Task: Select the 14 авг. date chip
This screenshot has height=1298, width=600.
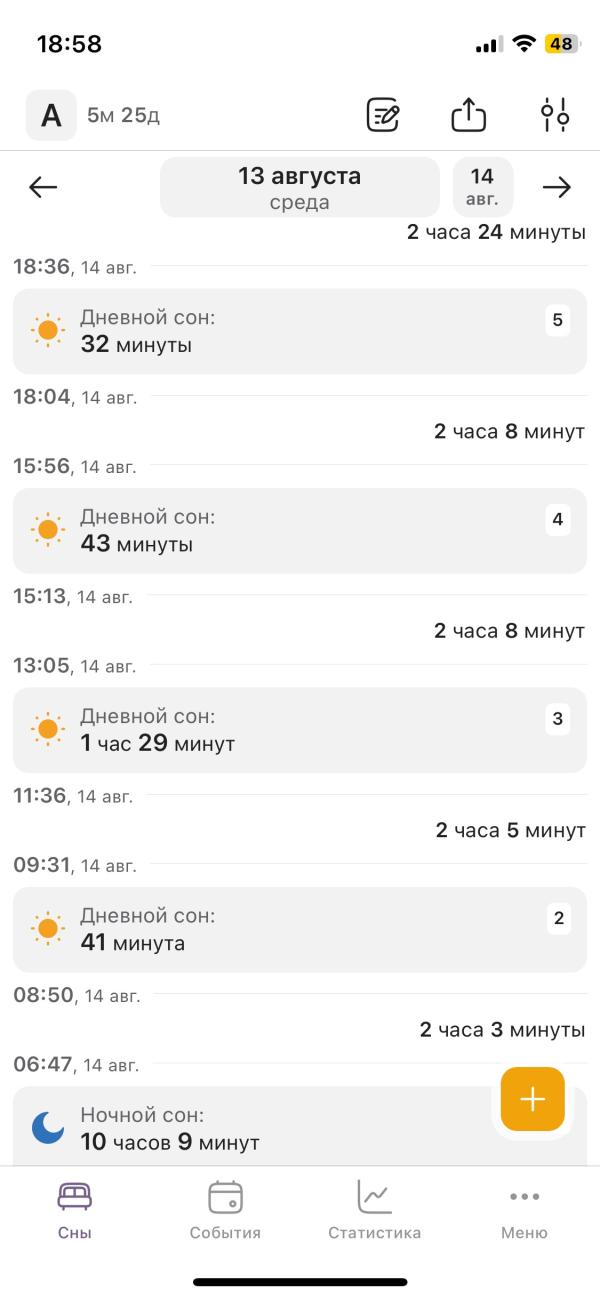Action: click(482, 187)
